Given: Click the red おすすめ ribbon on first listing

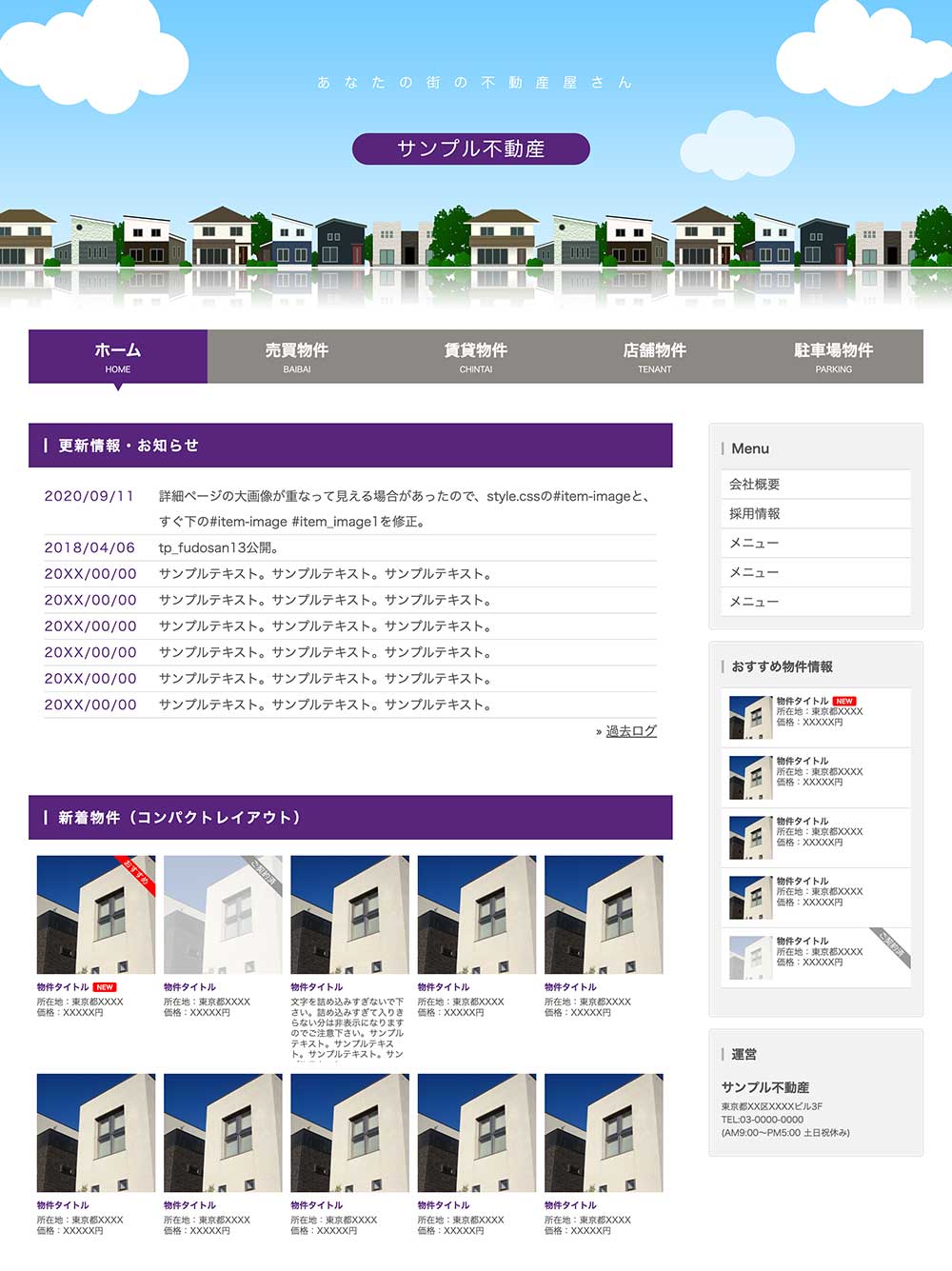Looking at the screenshot, I should pyautogui.click(x=137, y=873).
